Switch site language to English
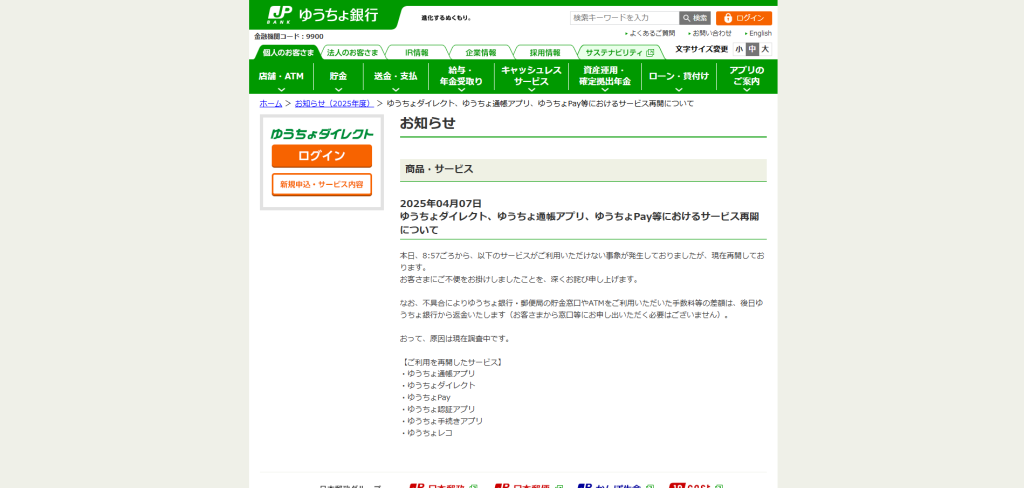 (760, 33)
